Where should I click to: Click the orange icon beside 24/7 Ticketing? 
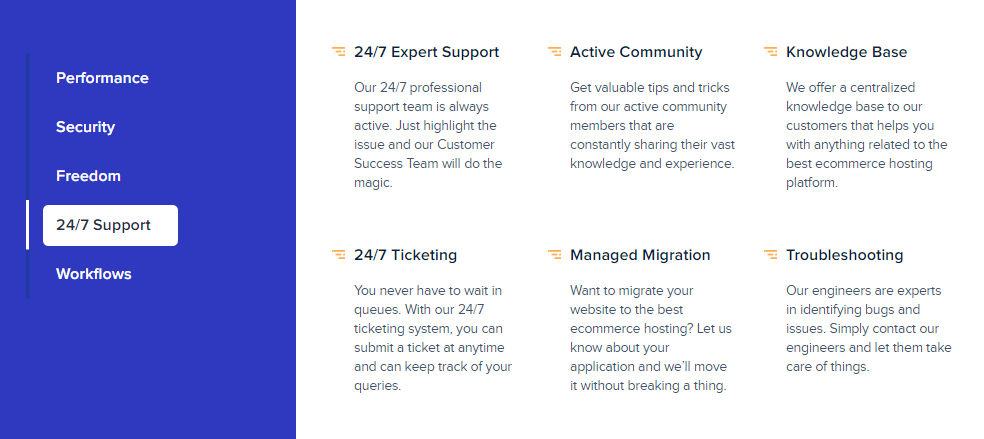click(x=338, y=255)
